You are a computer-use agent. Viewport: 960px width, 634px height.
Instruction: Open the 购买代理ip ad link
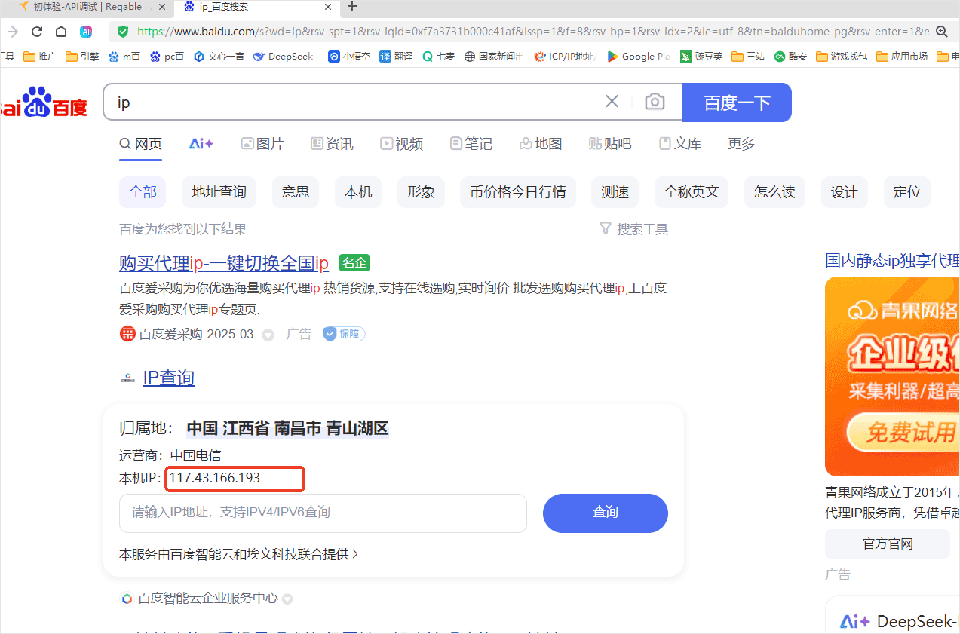225,262
